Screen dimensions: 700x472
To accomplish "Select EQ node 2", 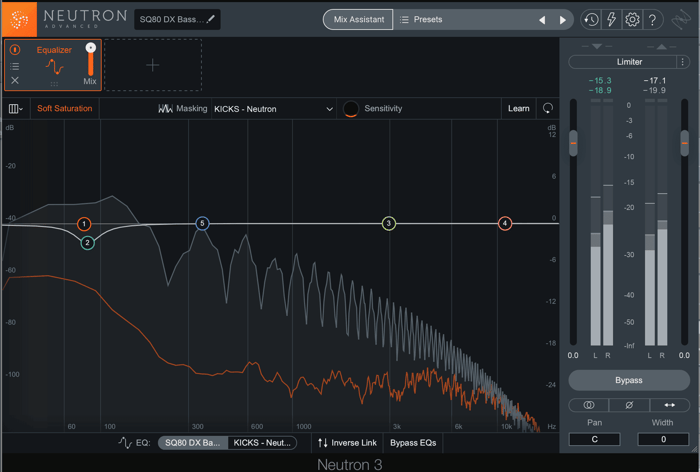I will click(88, 243).
